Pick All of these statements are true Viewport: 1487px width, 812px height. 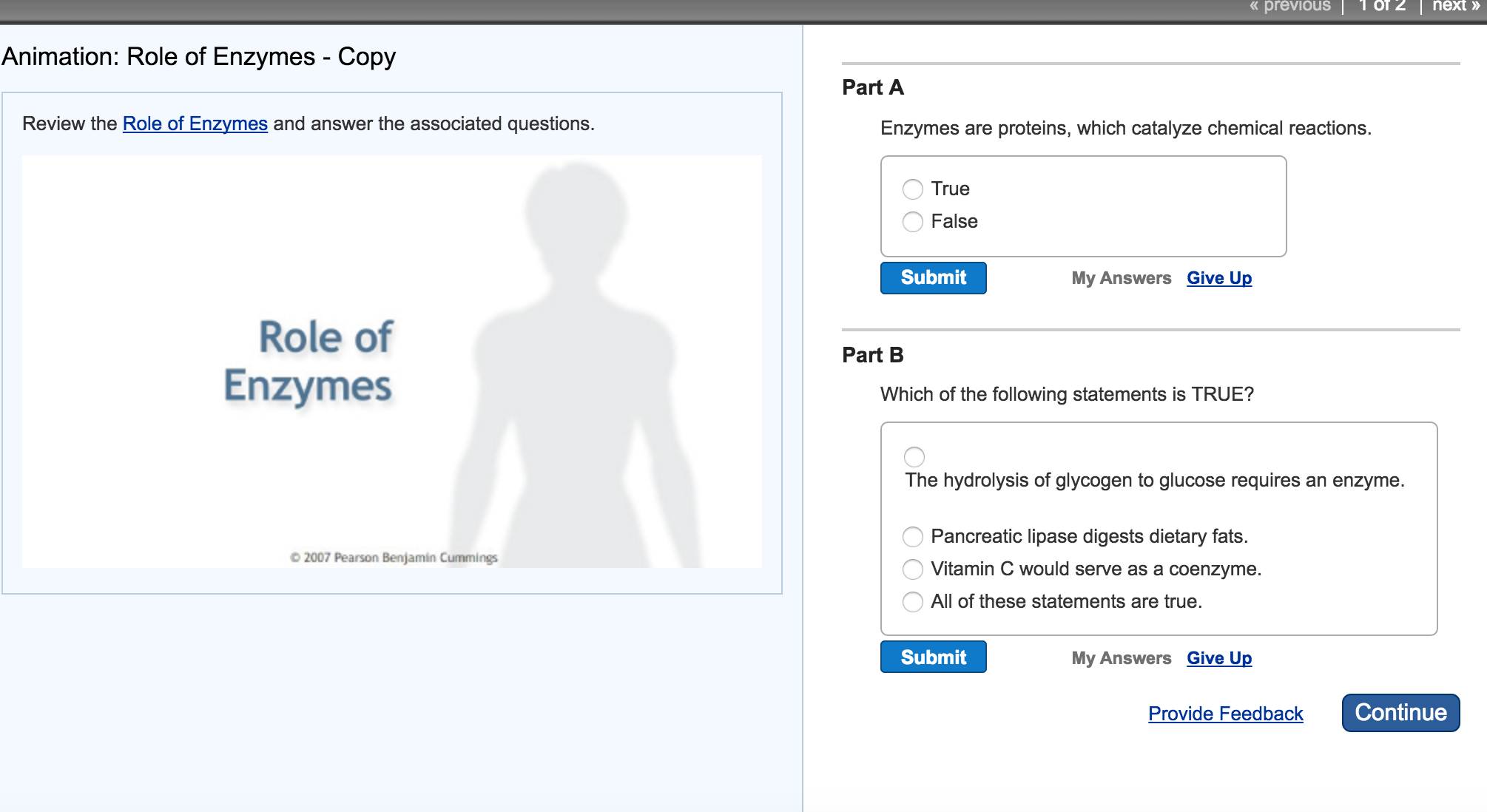pyautogui.click(x=913, y=602)
